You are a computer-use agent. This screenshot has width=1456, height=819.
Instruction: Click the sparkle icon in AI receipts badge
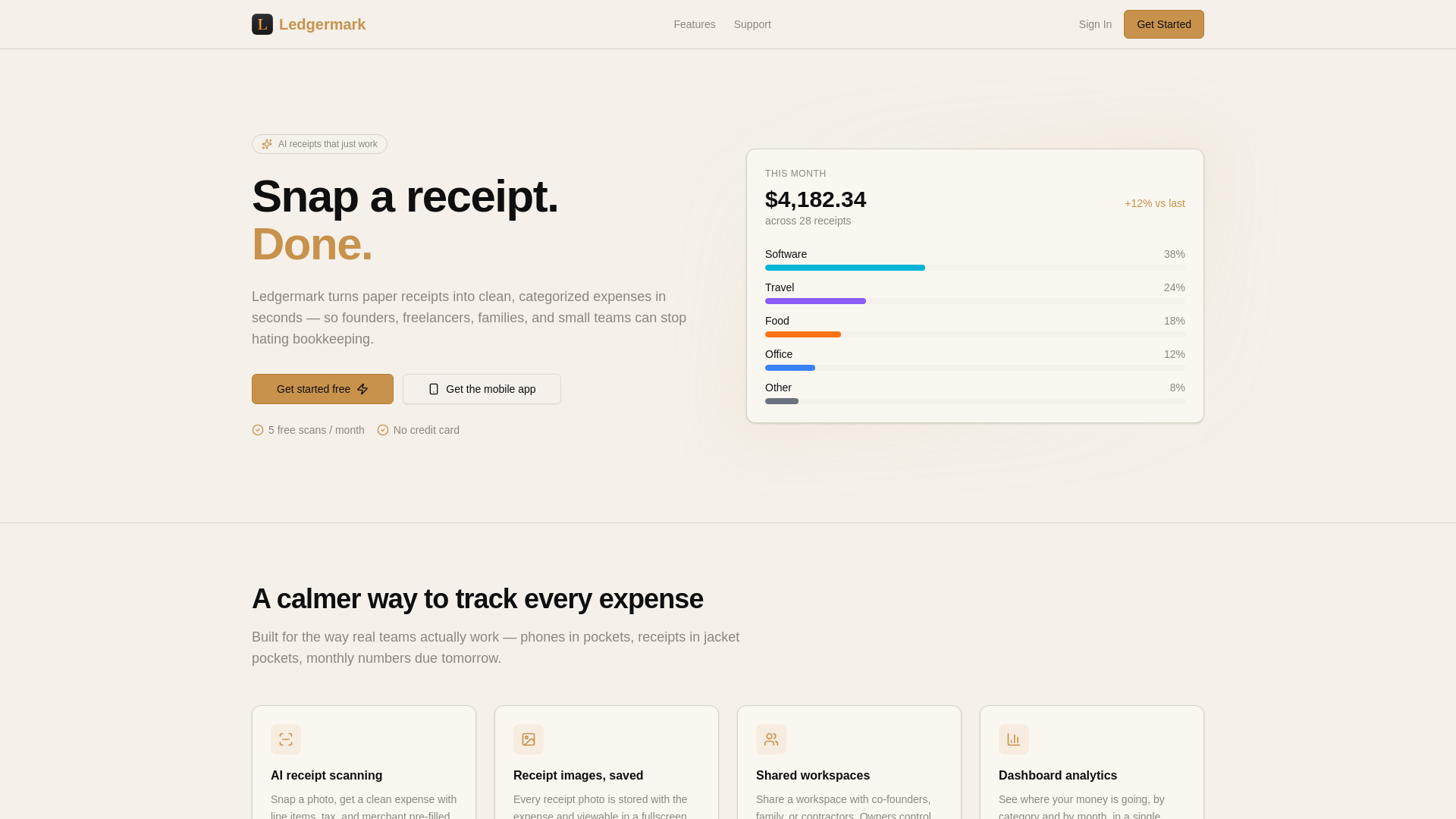pos(267,144)
